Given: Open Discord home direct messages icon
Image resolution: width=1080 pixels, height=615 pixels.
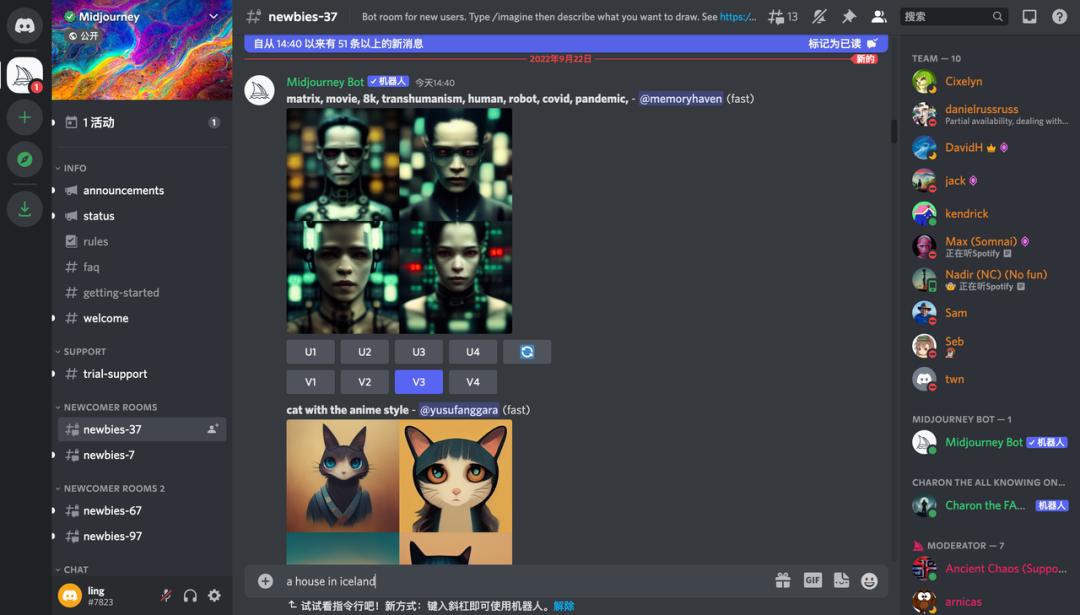Looking at the screenshot, I should (25, 25).
